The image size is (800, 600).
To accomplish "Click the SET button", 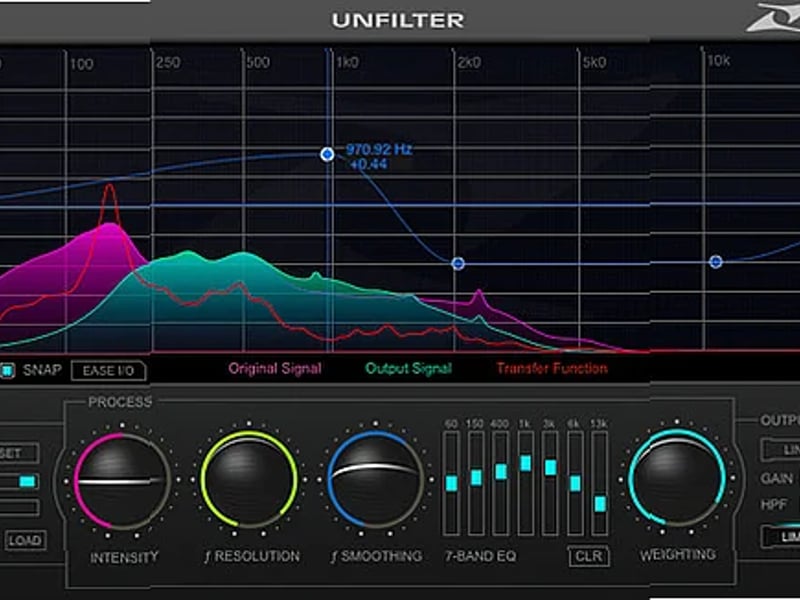I will pyautogui.click(x=13, y=452).
